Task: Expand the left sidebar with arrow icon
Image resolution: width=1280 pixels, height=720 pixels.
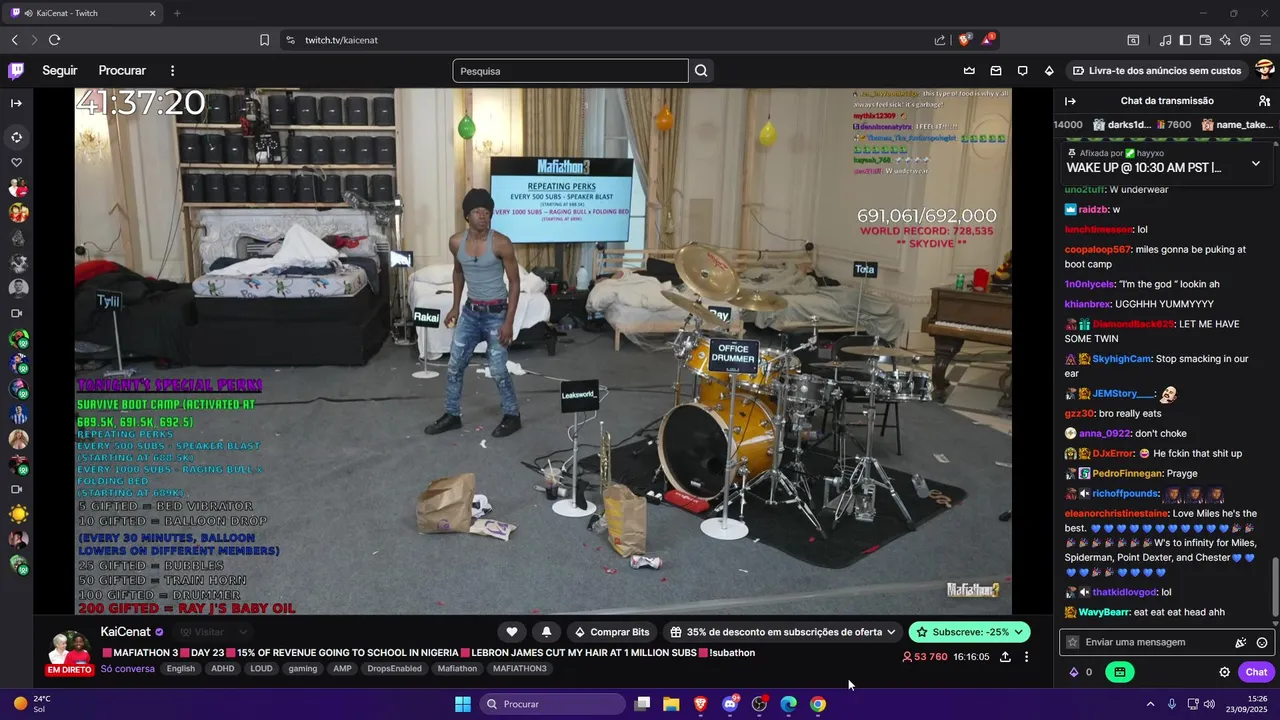Action: point(16,103)
